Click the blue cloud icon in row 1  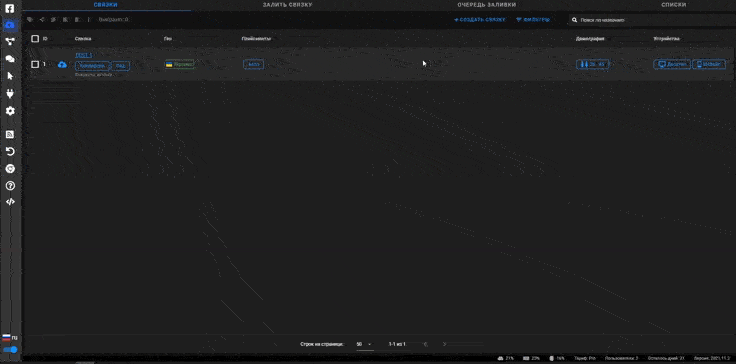click(x=62, y=64)
